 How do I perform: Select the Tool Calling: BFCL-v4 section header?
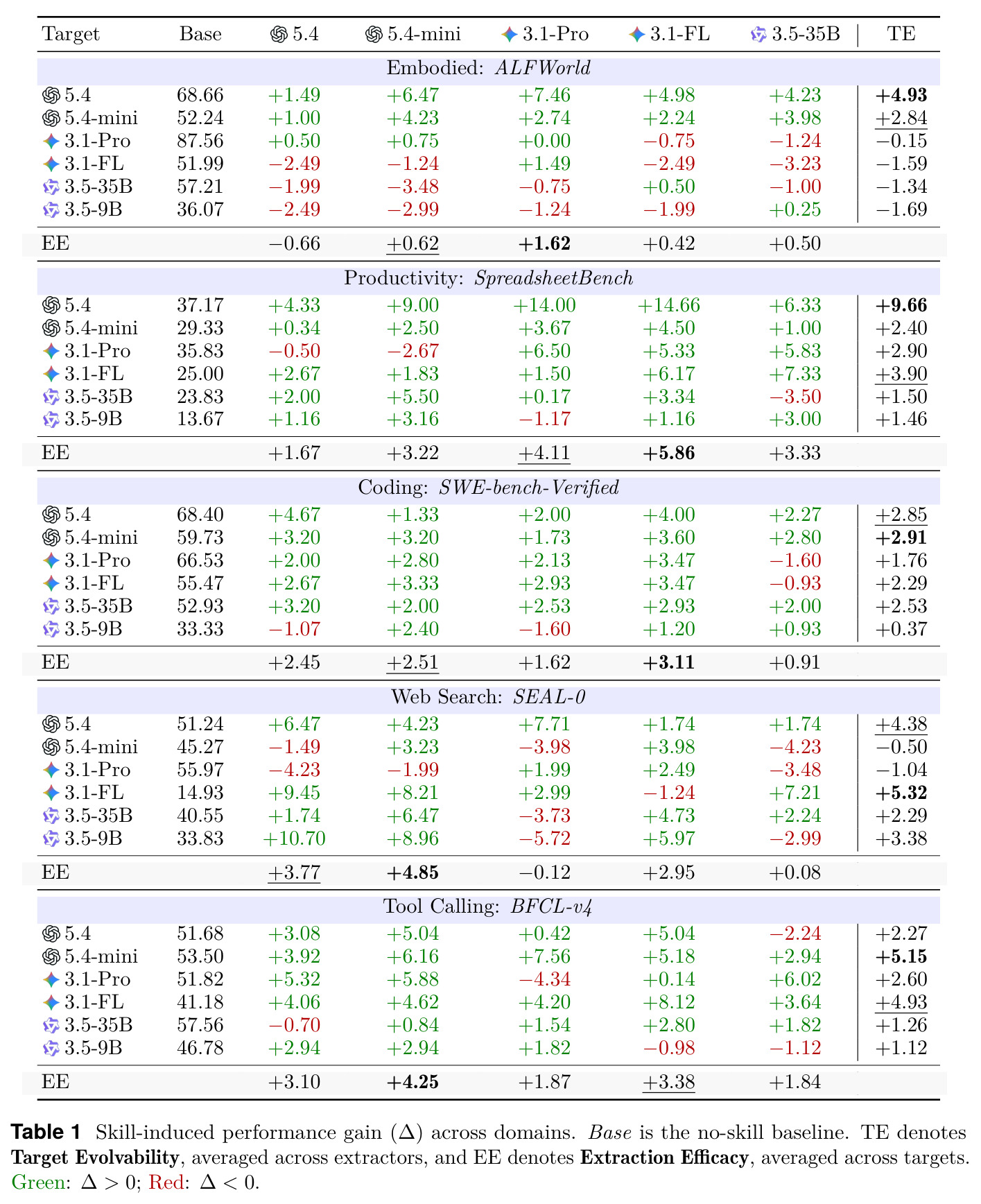tap(488, 906)
